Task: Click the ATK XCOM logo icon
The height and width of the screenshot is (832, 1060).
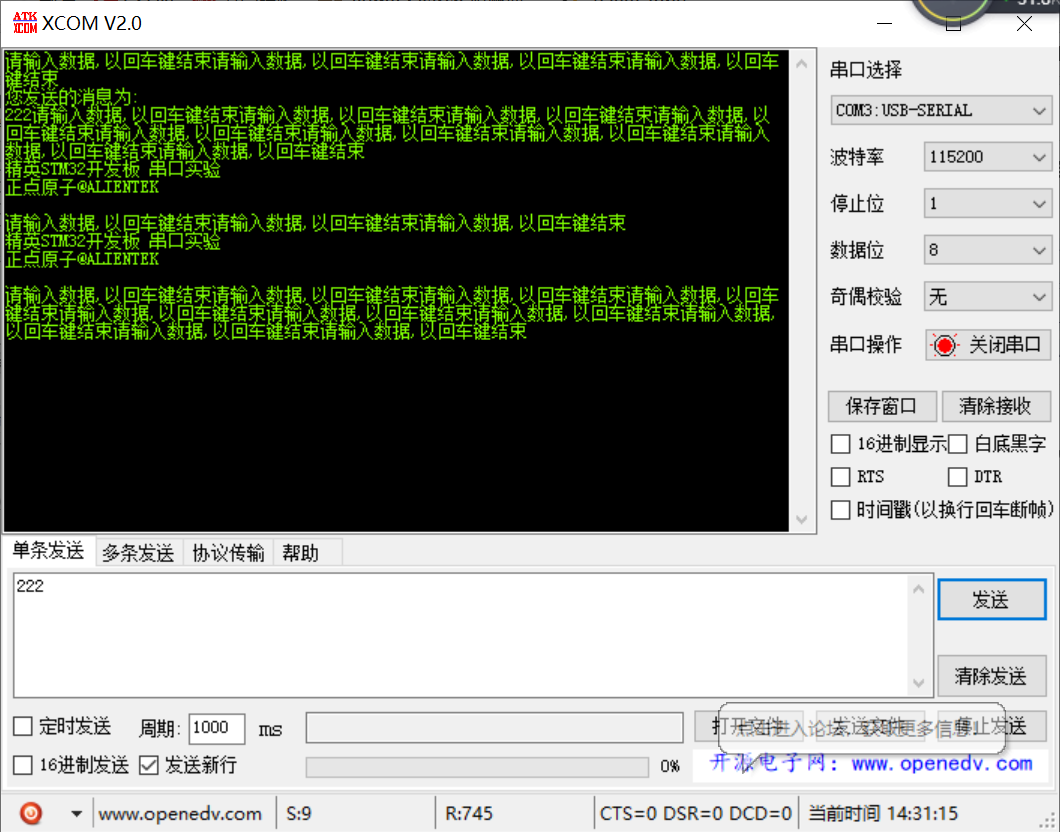Action: click(x=25, y=22)
